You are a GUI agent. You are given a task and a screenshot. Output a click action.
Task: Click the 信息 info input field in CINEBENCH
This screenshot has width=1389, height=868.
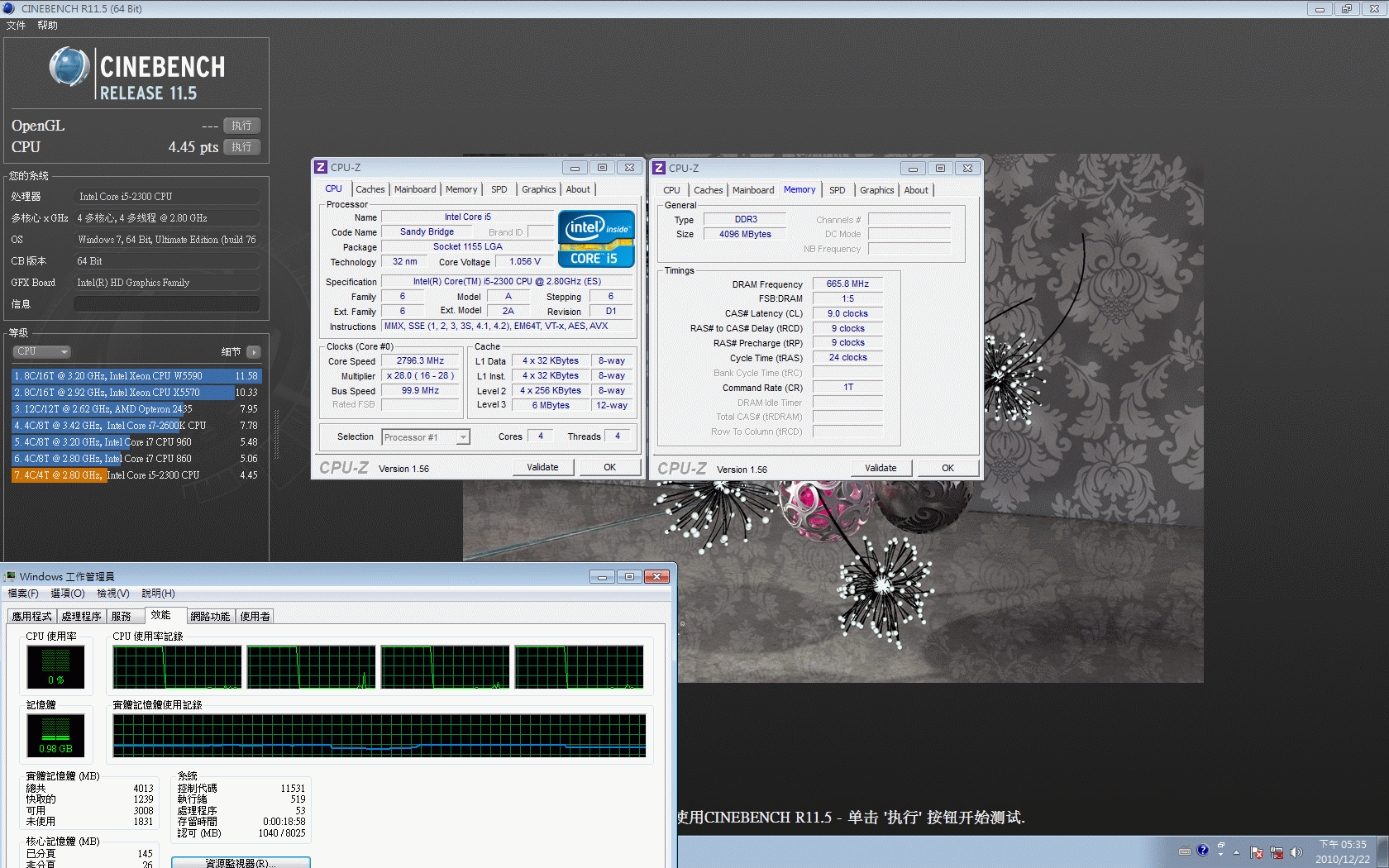pyautogui.click(x=167, y=304)
